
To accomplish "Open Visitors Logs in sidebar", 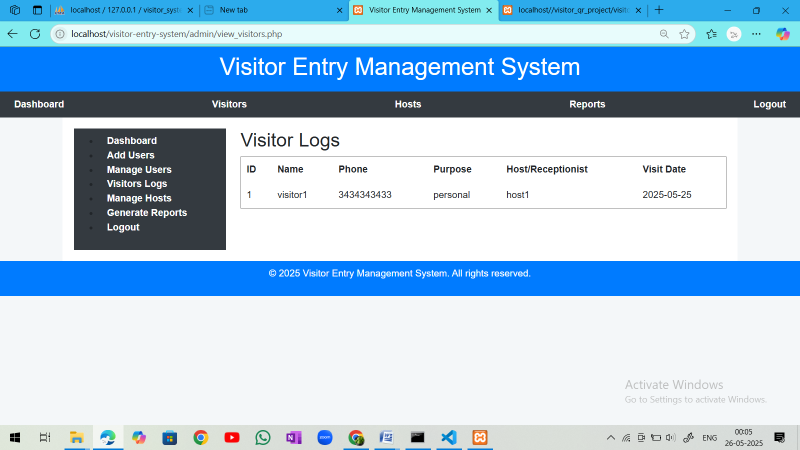I will point(137,184).
